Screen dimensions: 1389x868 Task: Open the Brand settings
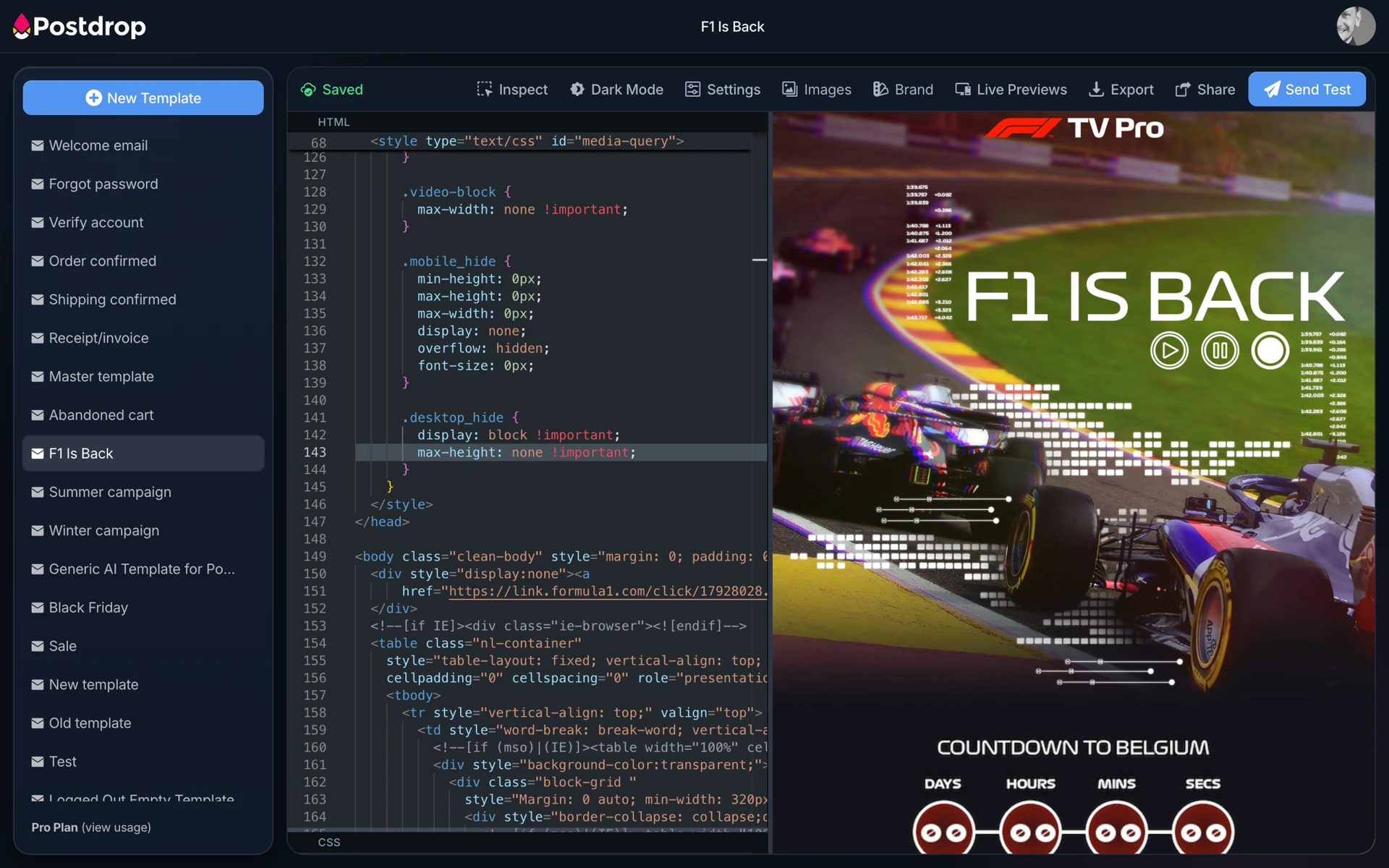903,90
